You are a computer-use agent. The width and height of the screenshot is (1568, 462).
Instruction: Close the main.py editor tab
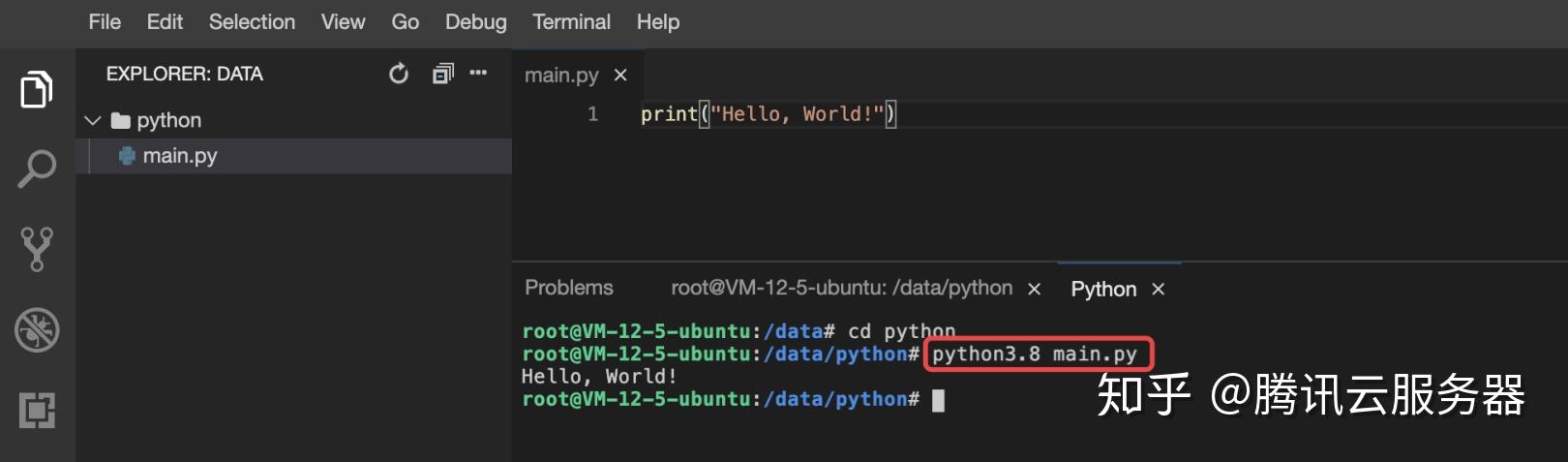(x=620, y=75)
